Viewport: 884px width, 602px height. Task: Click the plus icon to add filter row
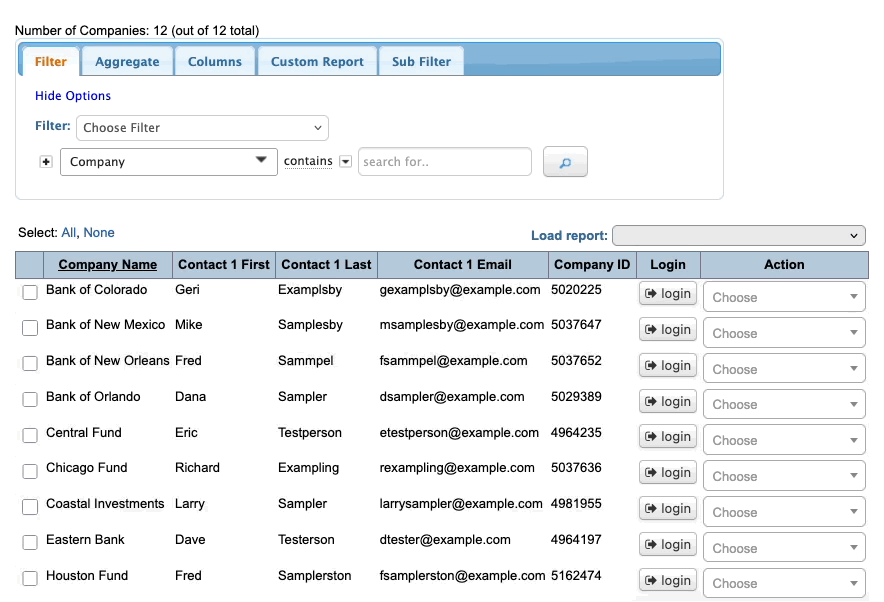[46, 162]
